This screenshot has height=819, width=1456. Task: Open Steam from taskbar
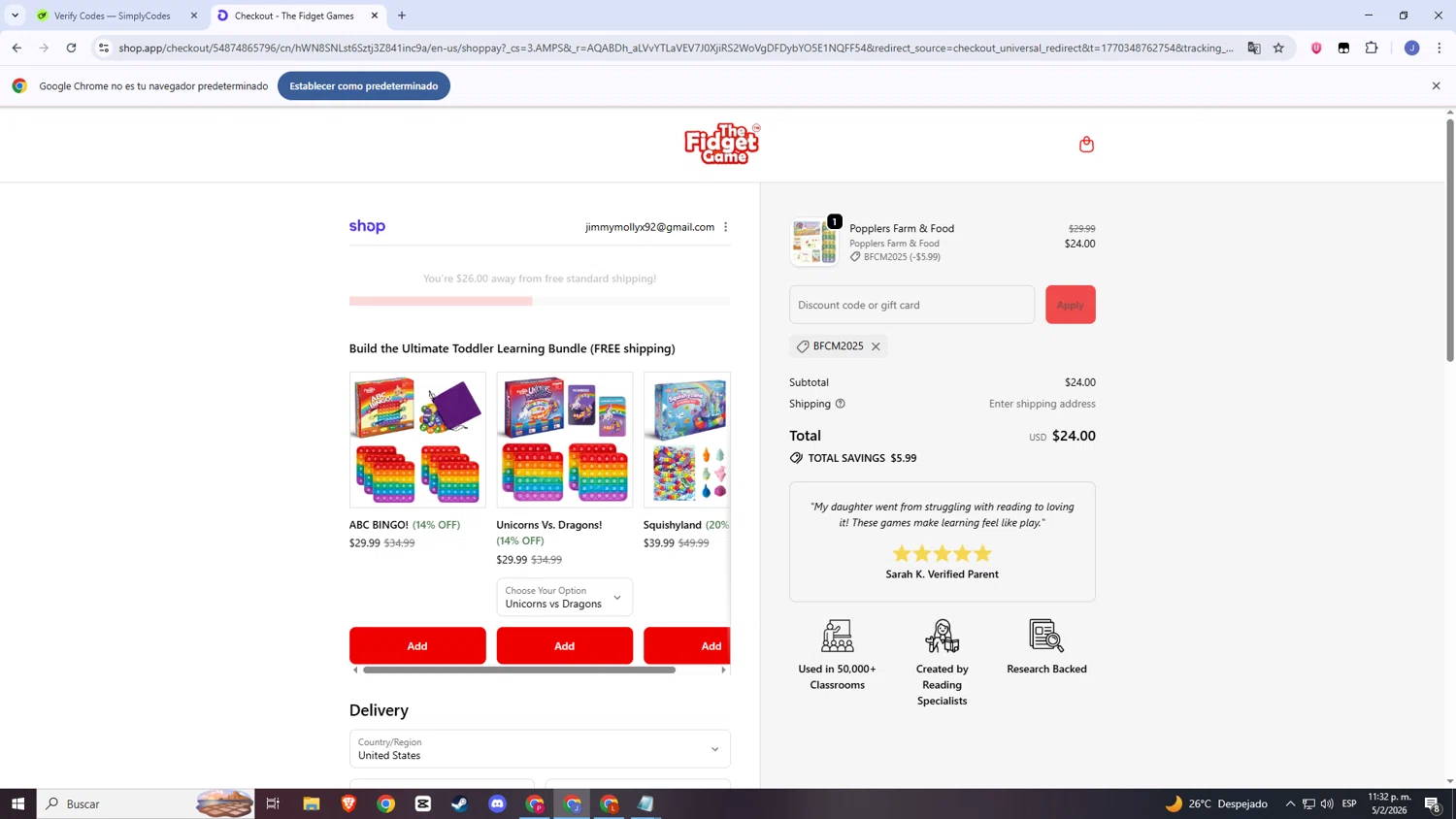coord(460,803)
